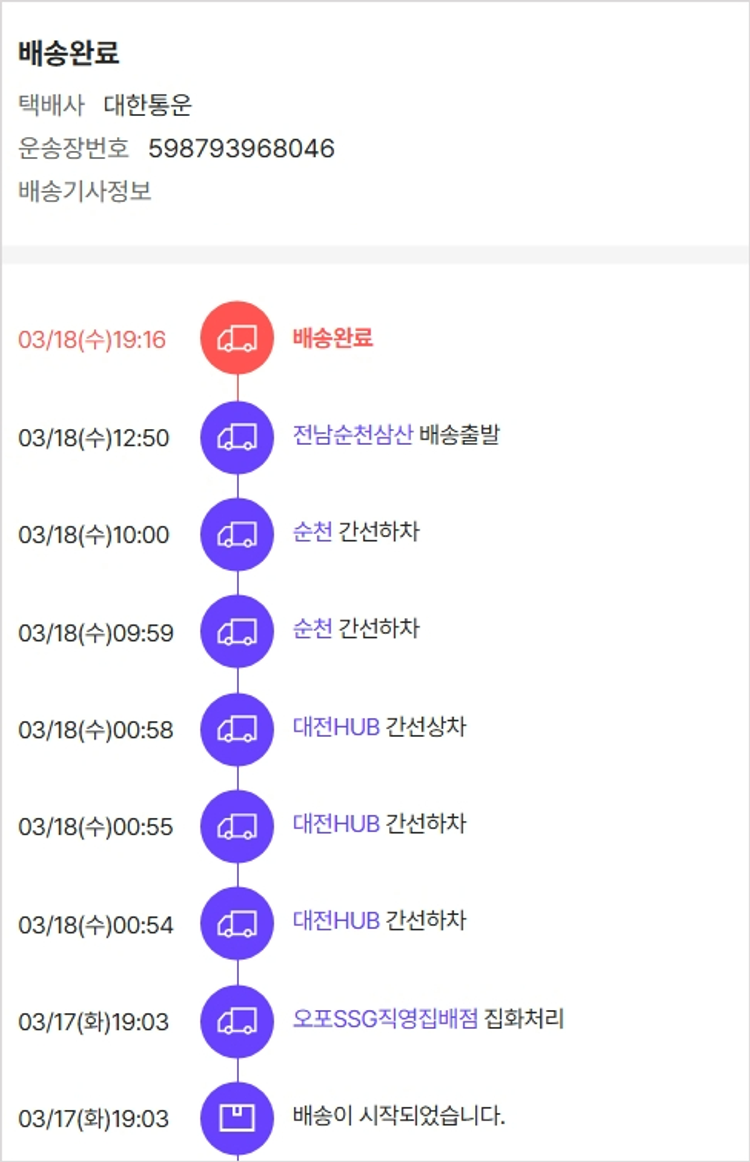Click the 03/18(수)19:16 timestamp
Image resolution: width=750 pixels, height=1162 pixels.
point(92,340)
